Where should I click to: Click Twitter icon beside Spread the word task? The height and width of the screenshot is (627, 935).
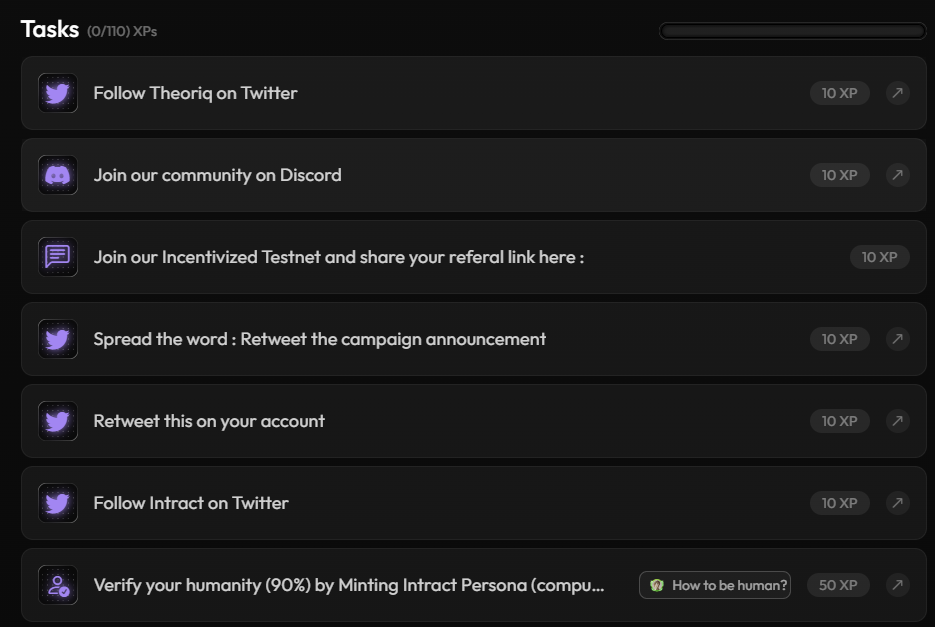pyautogui.click(x=58, y=339)
